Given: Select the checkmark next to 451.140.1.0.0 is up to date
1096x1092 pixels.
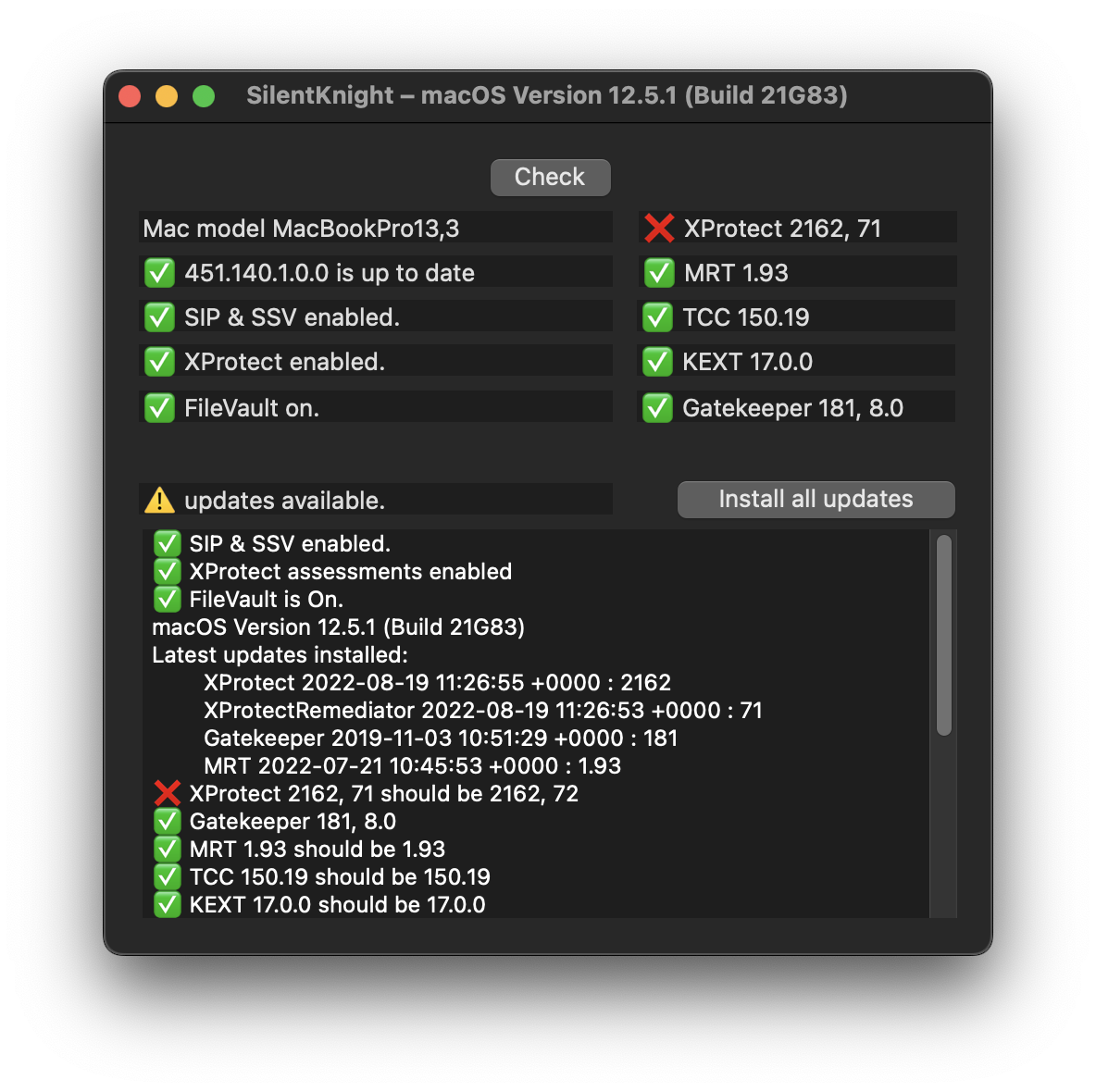Looking at the screenshot, I should click(158, 272).
